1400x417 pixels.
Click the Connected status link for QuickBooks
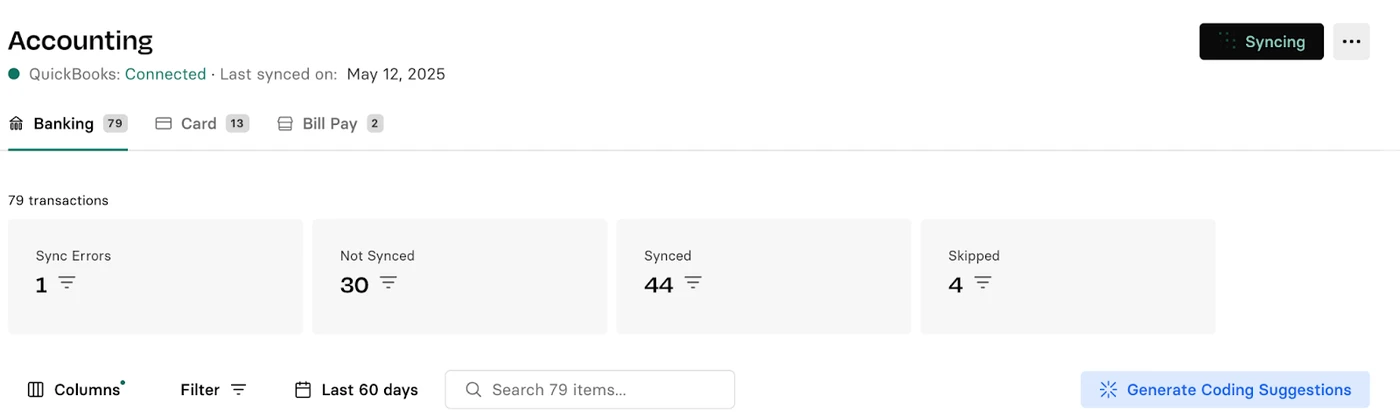pos(165,74)
